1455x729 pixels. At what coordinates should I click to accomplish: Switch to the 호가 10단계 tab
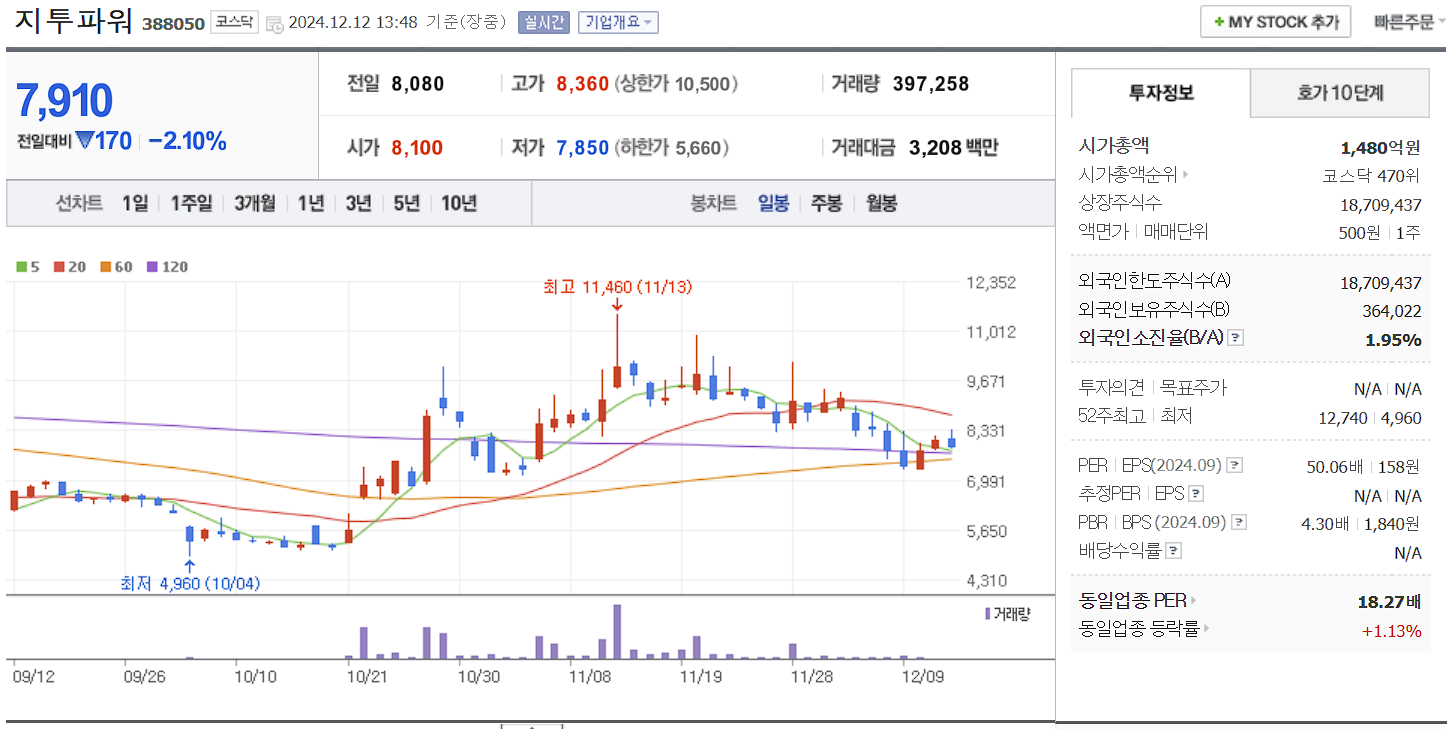[x=1338, y=92]
